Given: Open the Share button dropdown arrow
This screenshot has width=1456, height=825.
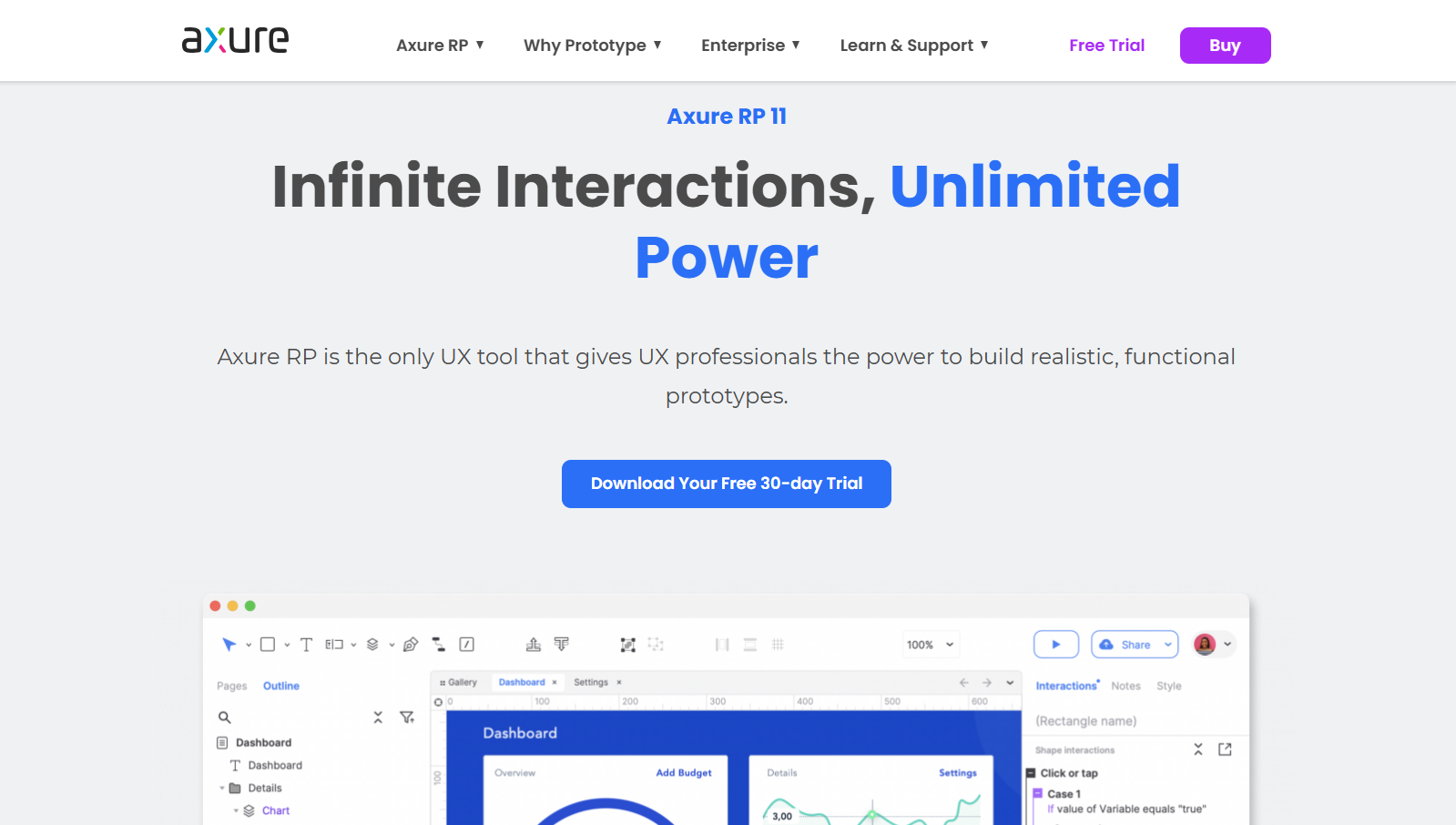Looking at the screenshot, I should tap(1168, 645).
